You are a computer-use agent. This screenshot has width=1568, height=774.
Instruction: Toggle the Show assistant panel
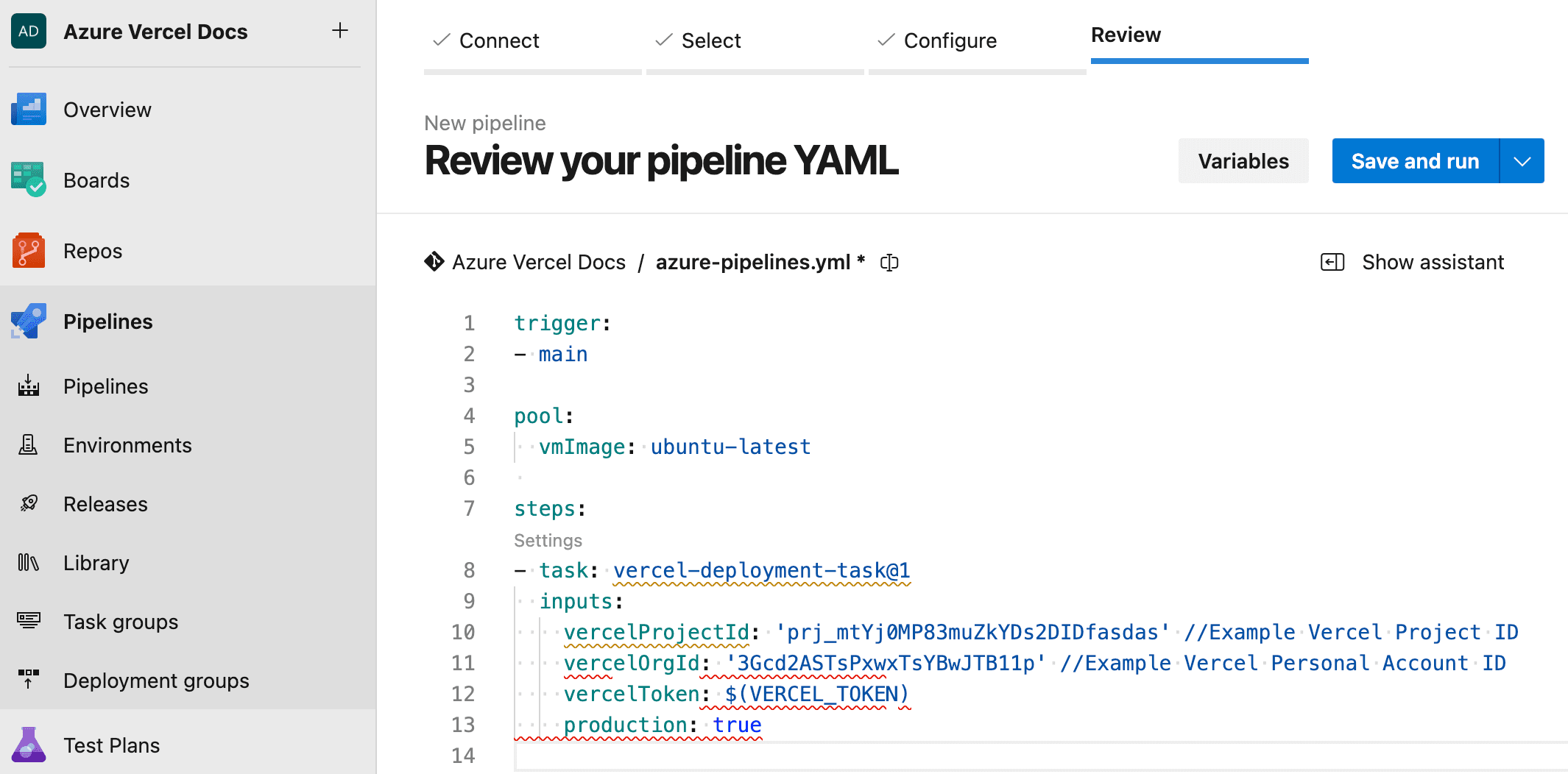[1412, 262]
